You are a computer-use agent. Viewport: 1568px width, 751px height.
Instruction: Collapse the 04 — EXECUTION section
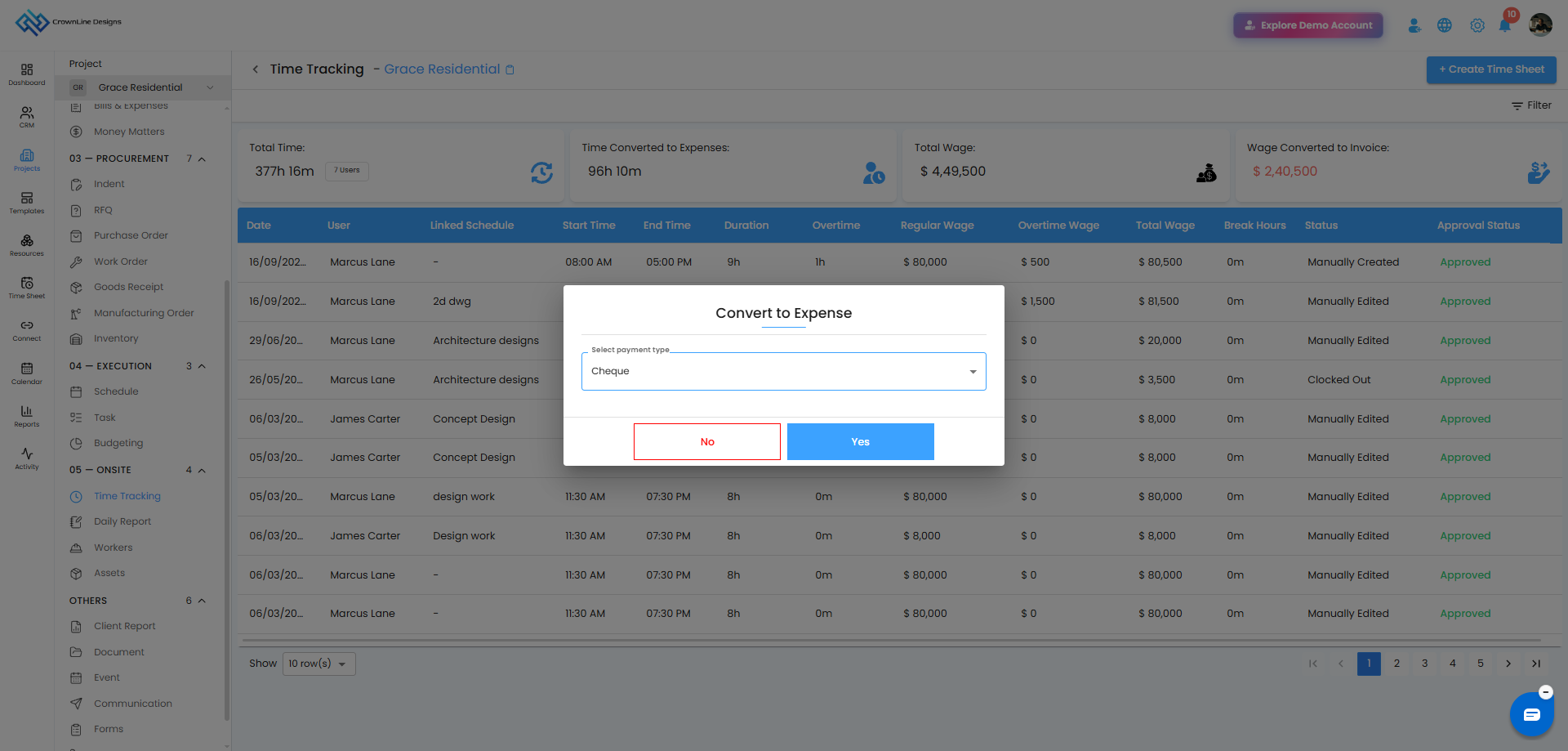click(x=202, y=366)
